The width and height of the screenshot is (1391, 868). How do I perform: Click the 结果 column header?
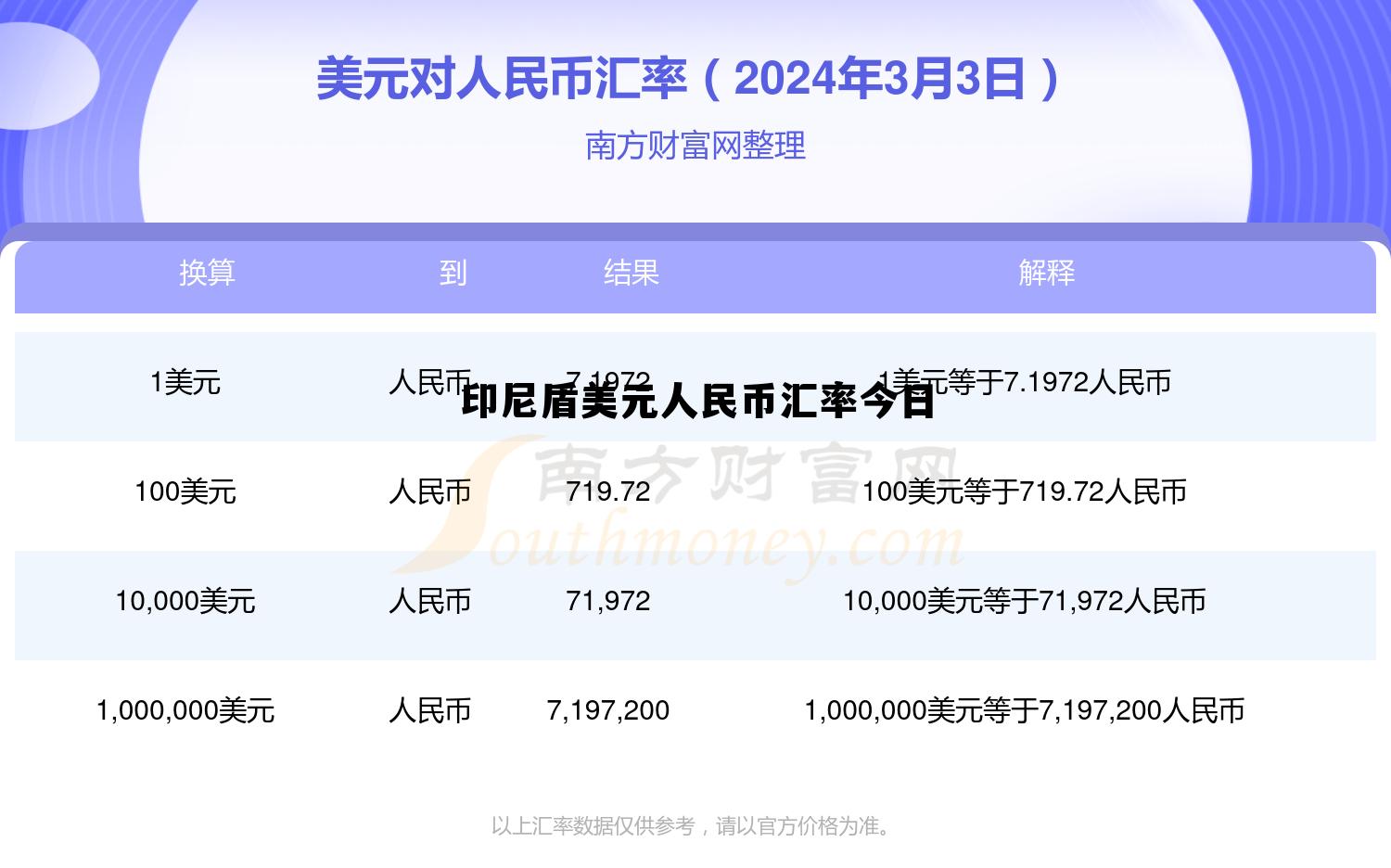[x=633, y=273]
